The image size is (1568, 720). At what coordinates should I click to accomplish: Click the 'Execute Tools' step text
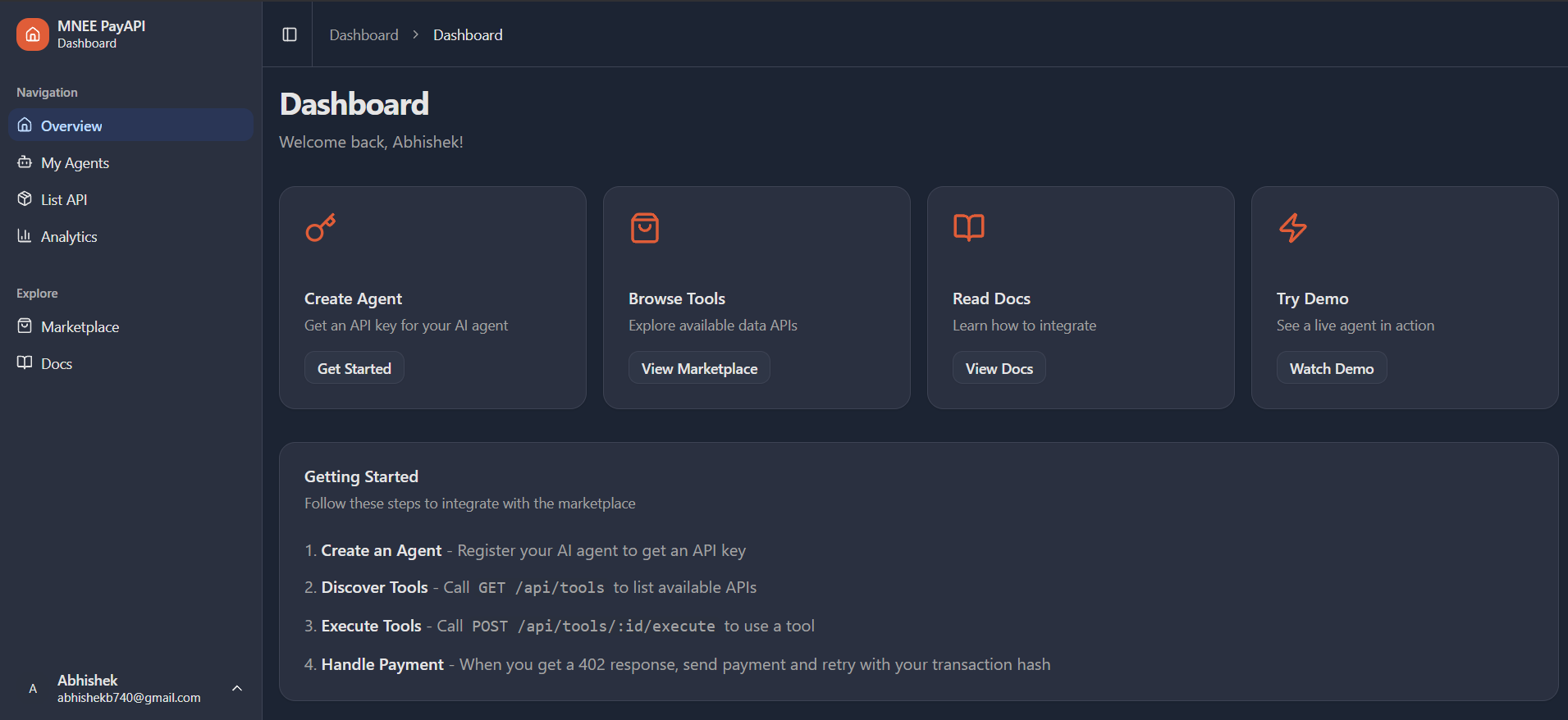[x=371, y=626]
